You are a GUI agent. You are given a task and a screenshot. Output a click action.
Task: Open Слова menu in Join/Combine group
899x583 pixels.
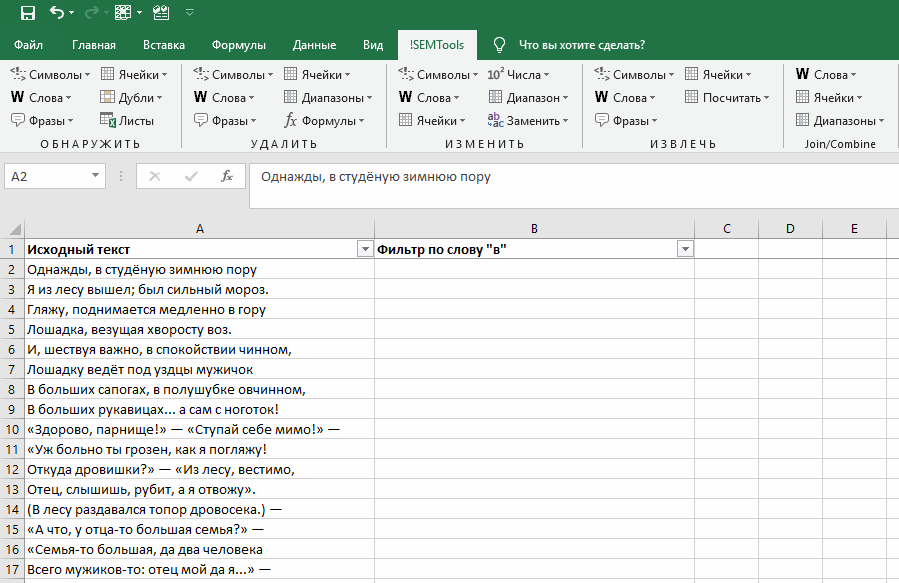[826, 75]
